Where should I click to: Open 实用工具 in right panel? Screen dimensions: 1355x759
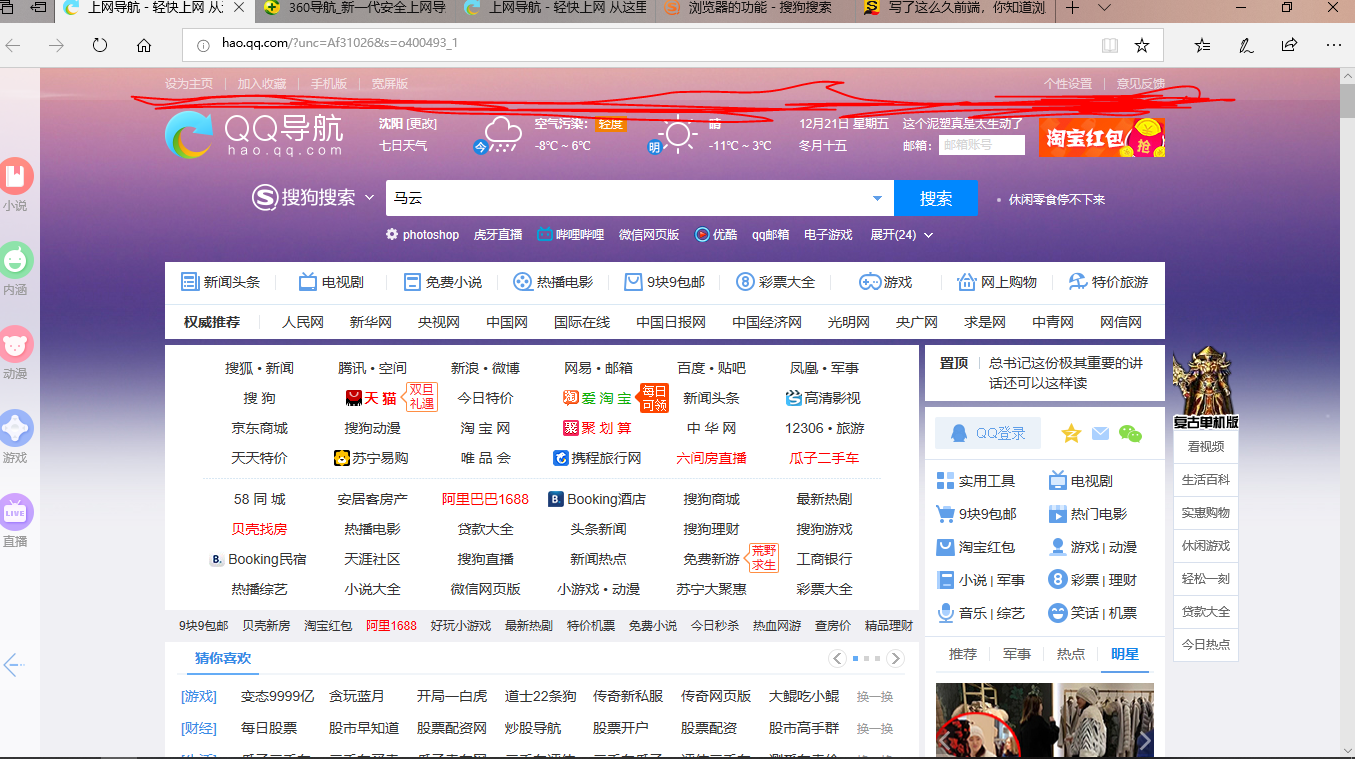975,481
